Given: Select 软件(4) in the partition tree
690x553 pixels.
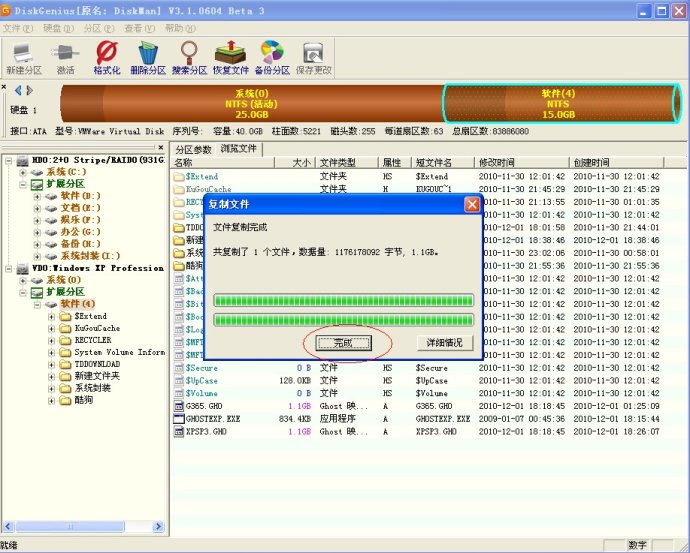Looking at the screenshot, I should coord(77,304).
